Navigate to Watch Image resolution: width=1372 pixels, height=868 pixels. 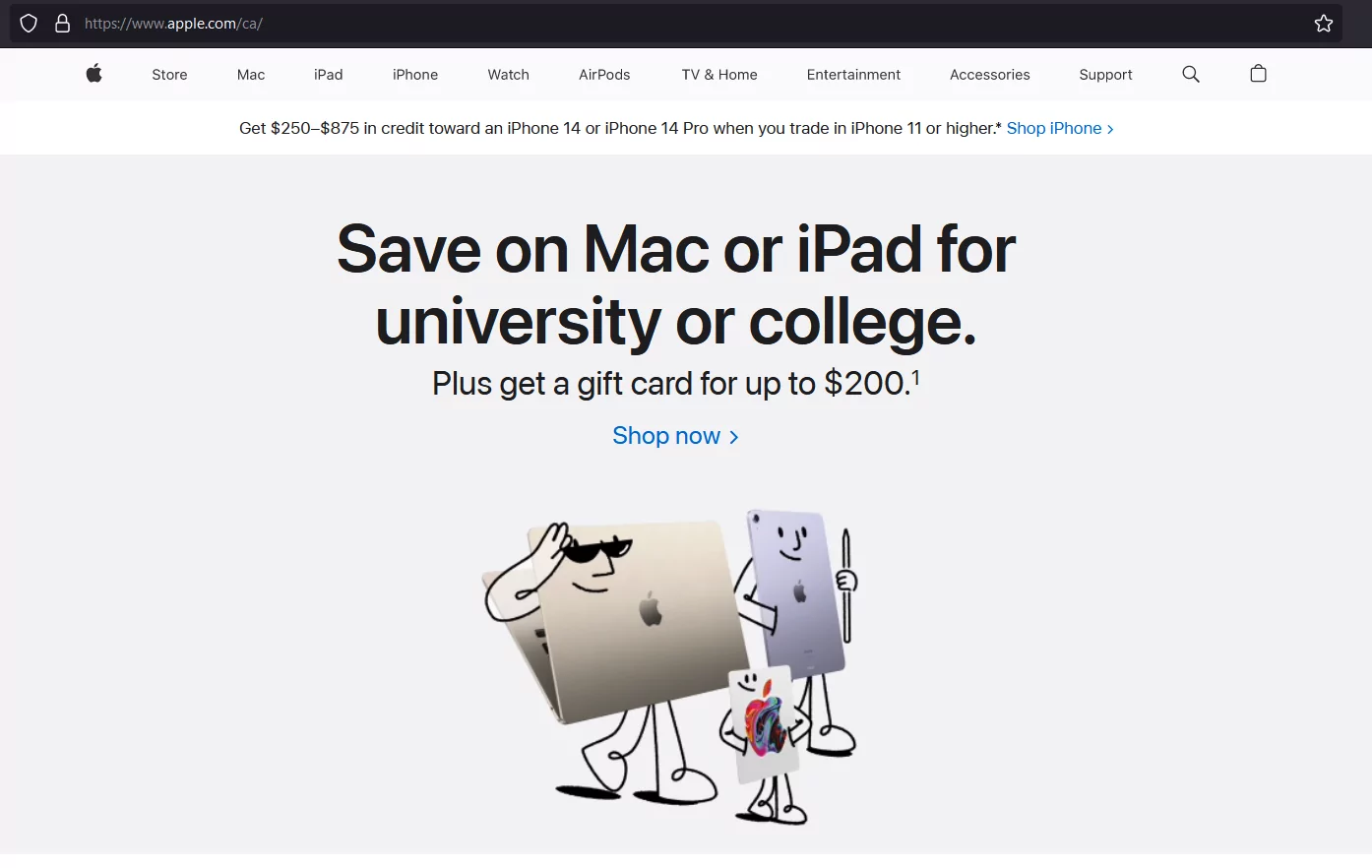coord(509,75)
